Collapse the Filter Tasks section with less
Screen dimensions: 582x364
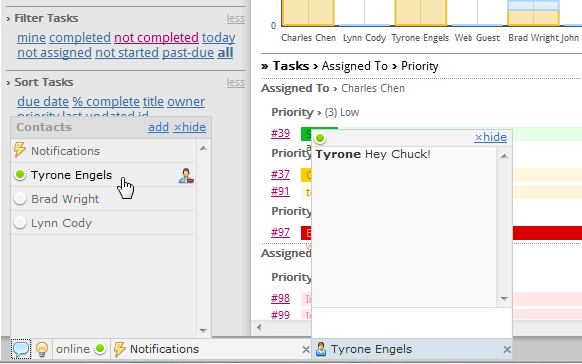[236, 18]
